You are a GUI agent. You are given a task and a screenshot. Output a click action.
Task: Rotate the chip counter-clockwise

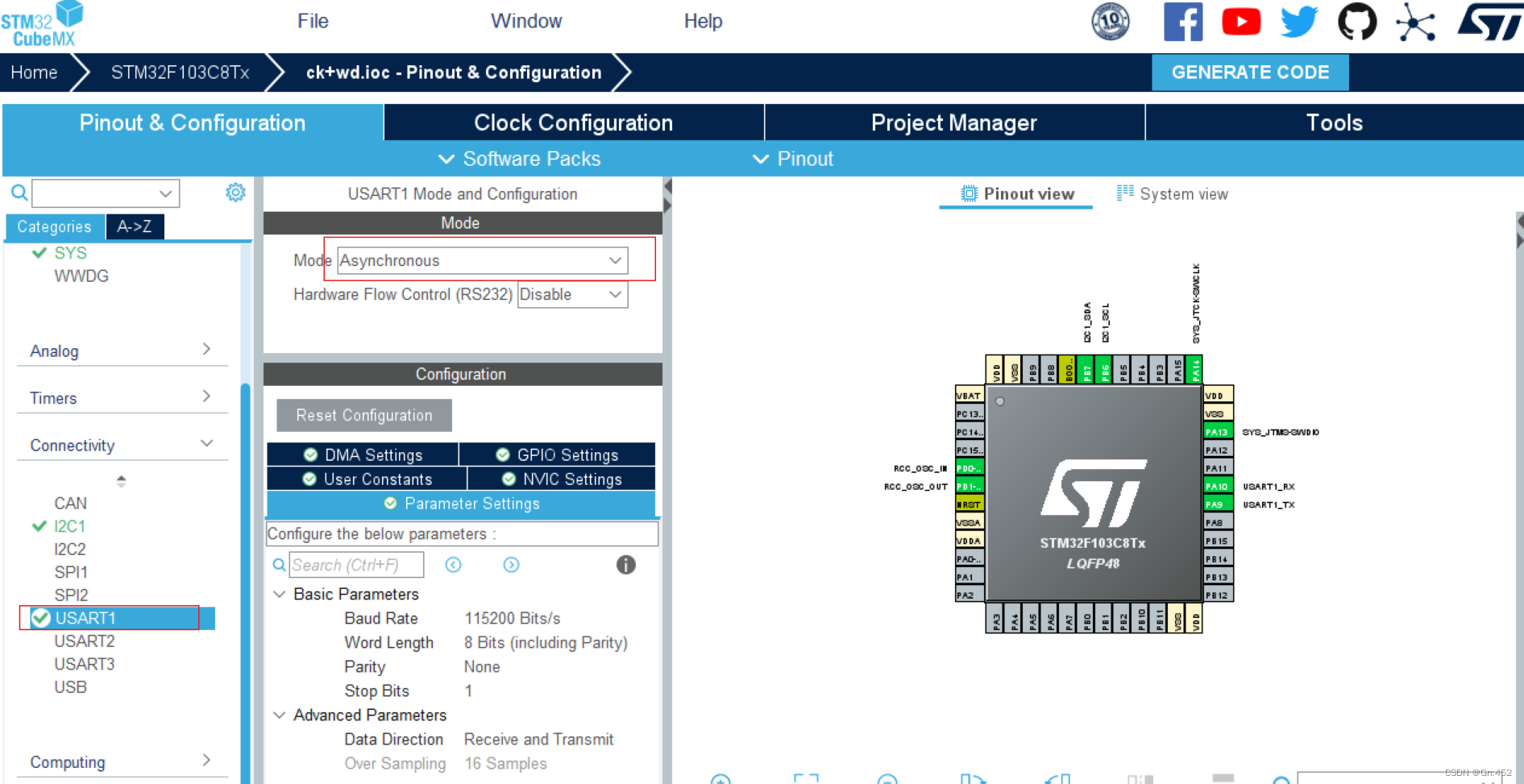coord(1057,778)
